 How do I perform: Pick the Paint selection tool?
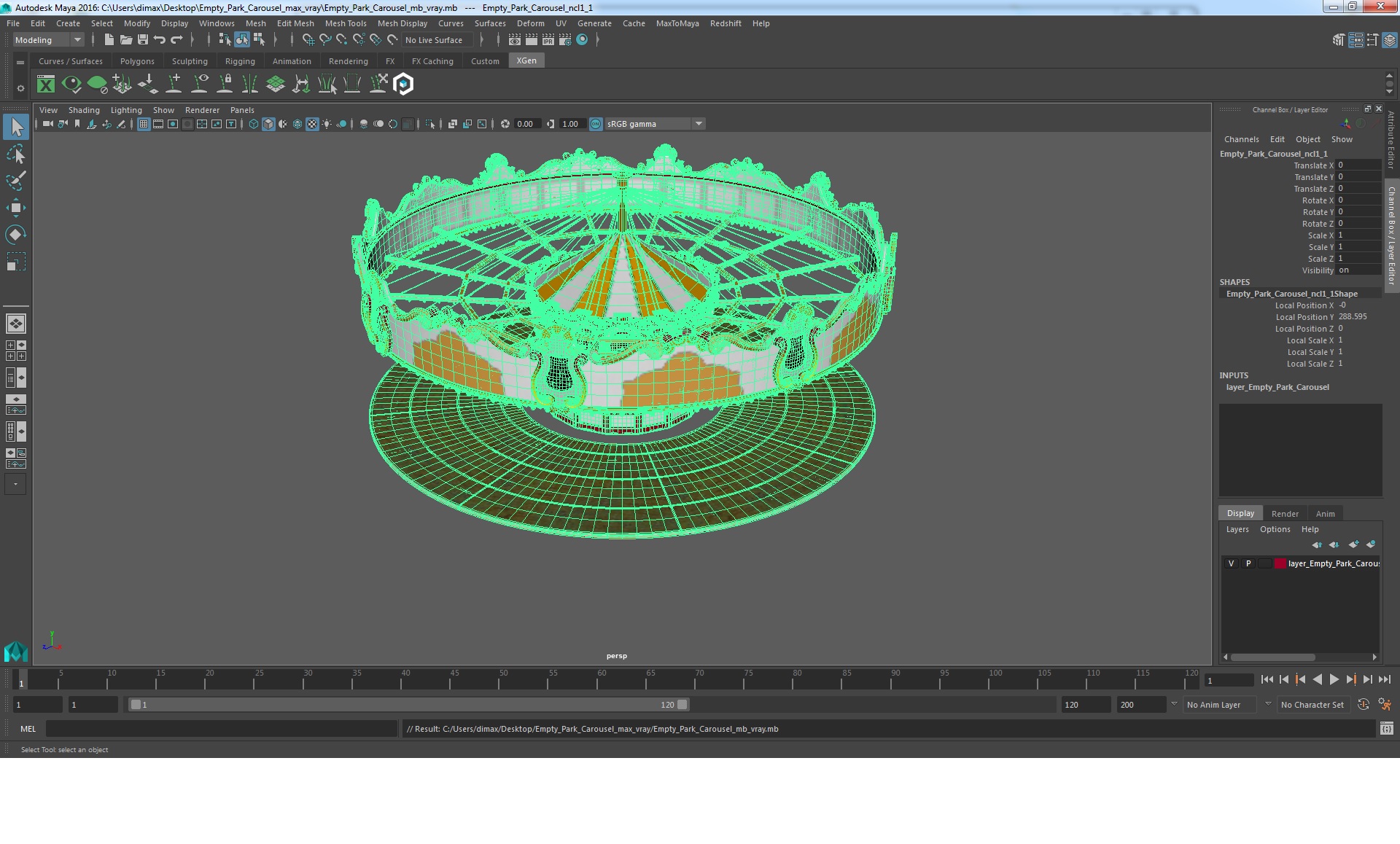coord(15,181)
